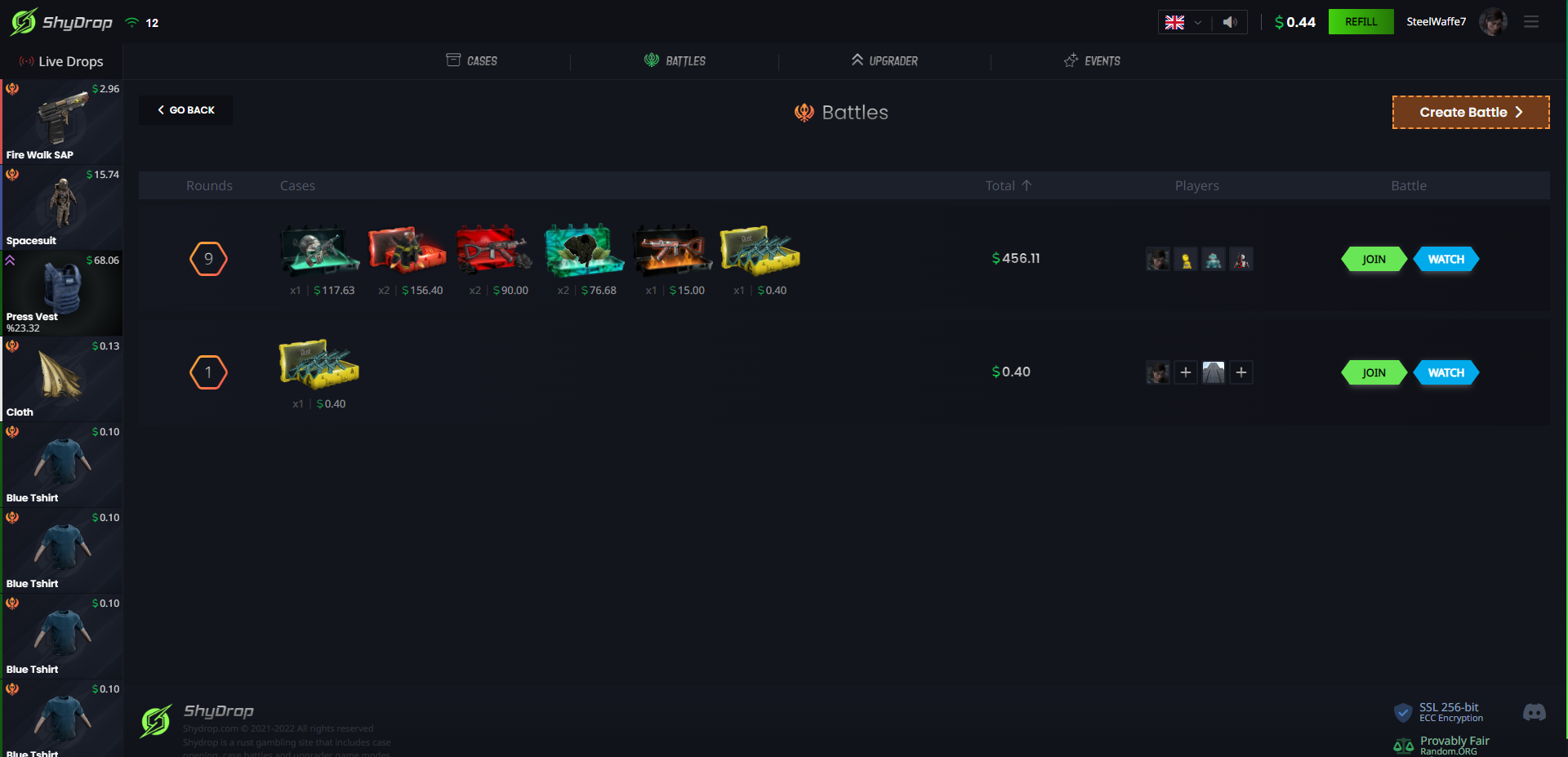
Task: Switch to the Battles tab
Action: click(675, 60)
